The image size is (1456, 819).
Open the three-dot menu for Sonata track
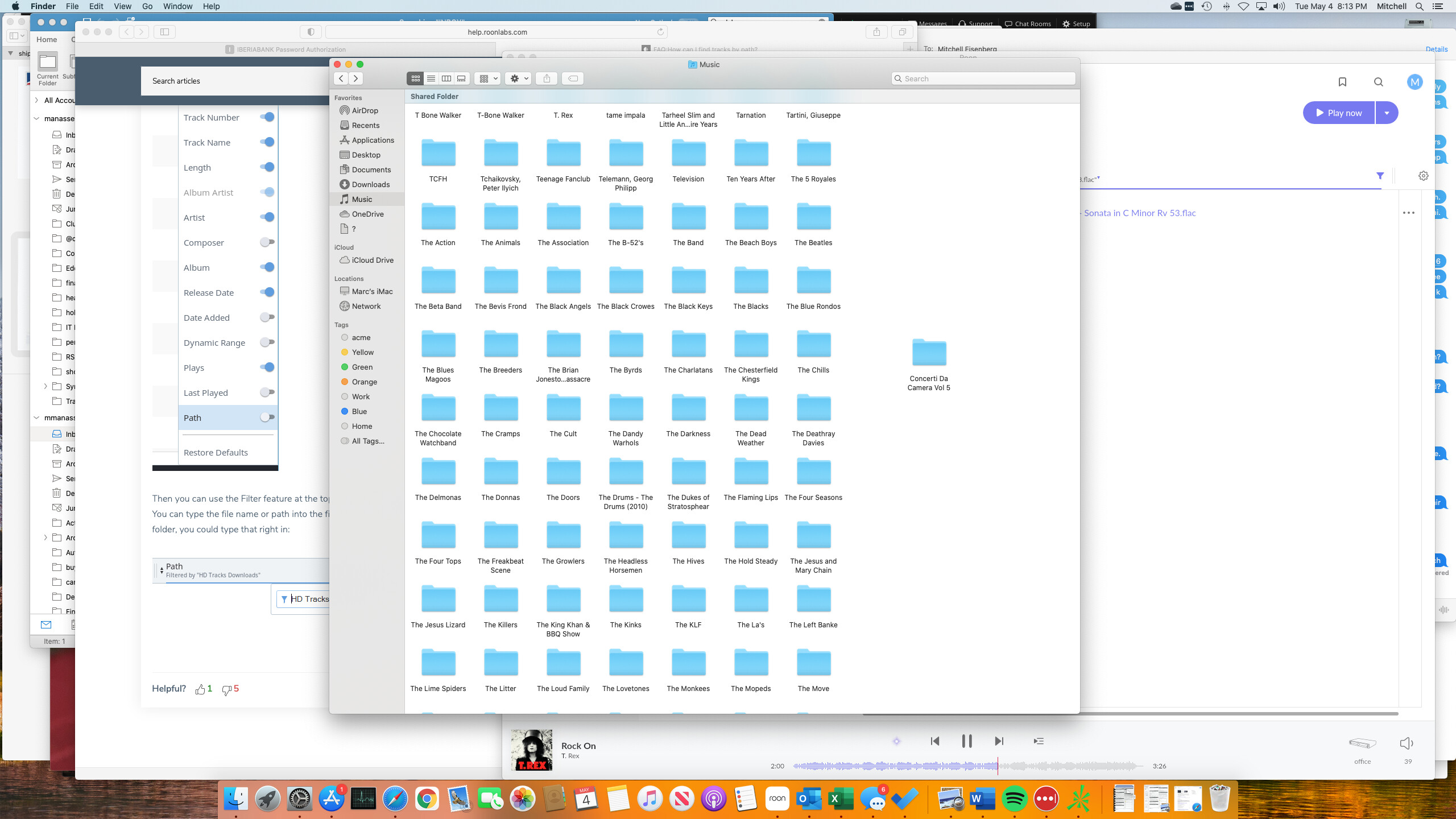pyautogui.click(x=1409, y=213)
